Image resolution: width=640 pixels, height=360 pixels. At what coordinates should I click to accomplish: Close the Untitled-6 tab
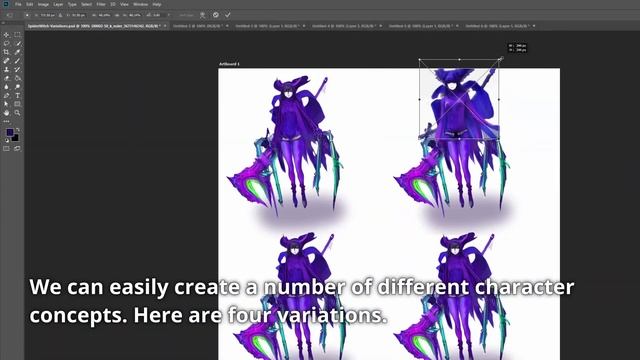[x=534, y=26]
